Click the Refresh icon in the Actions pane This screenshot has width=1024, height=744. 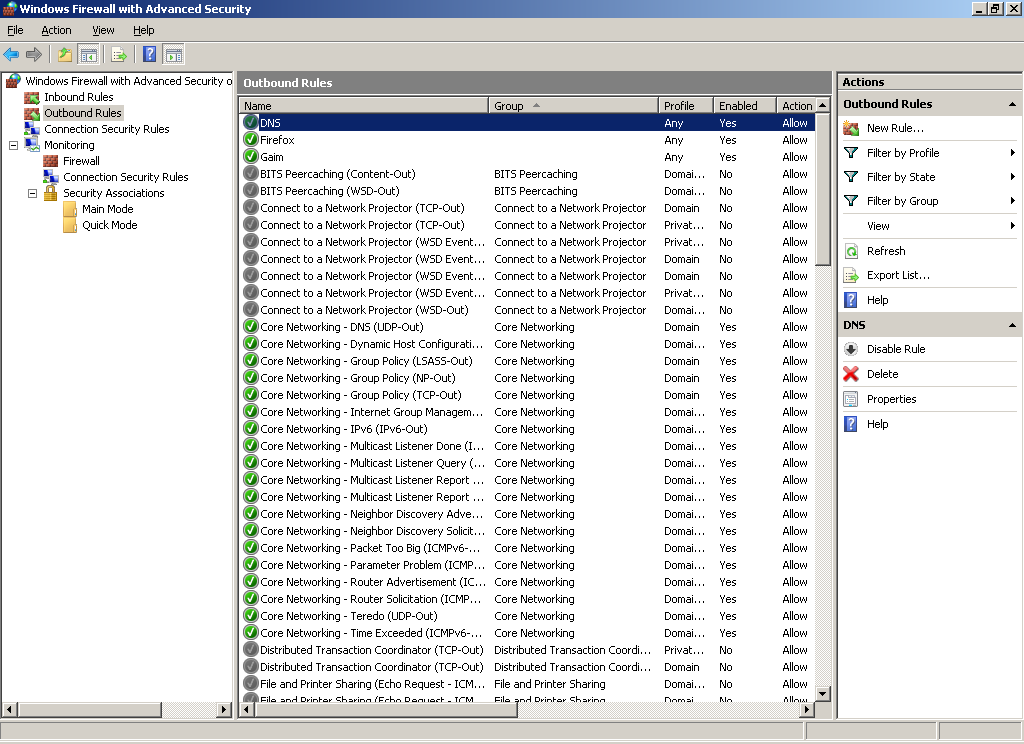point(851,251)
